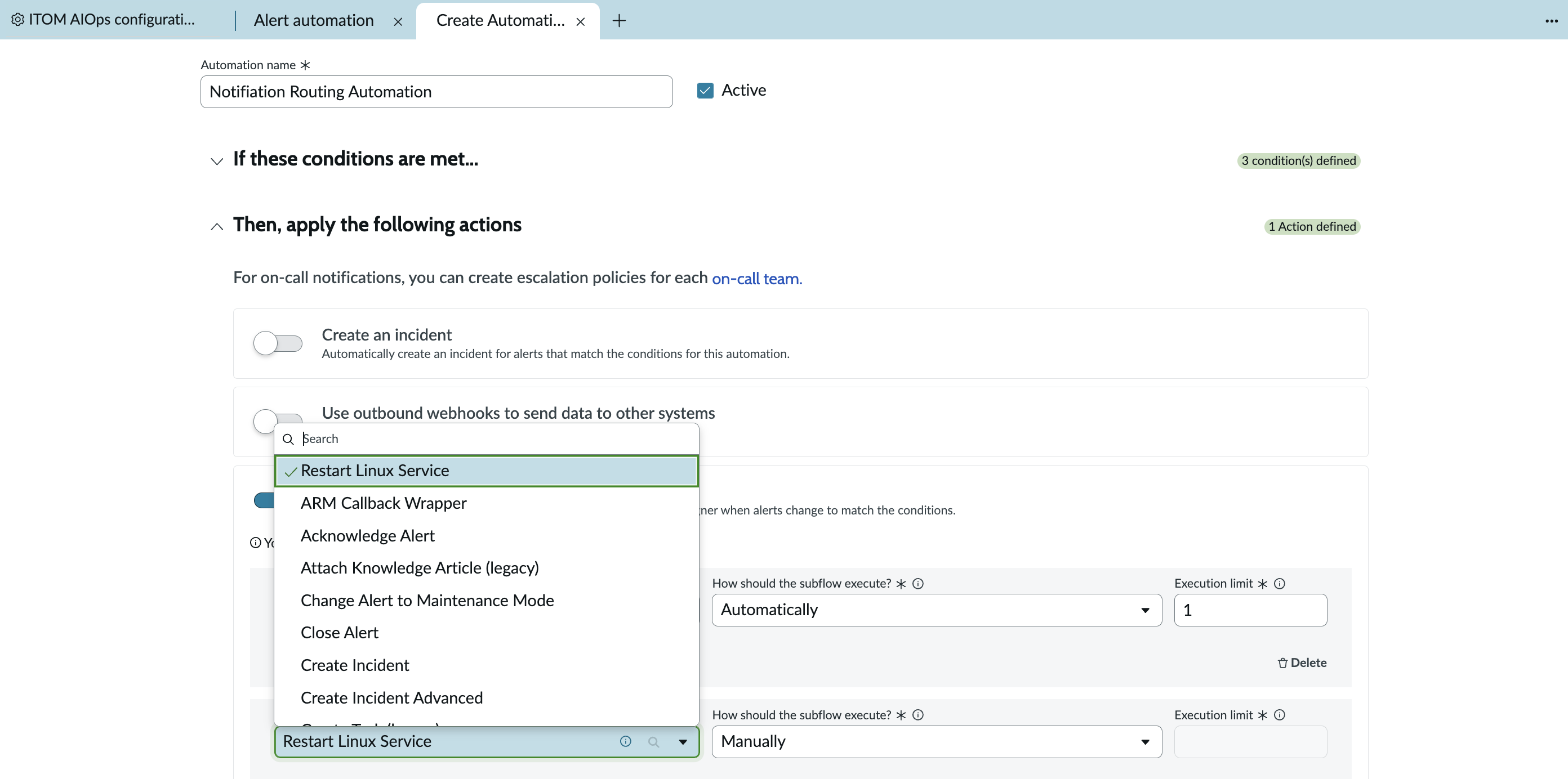Show info for first Execution limit
1568x779 pixels.
1280,583
